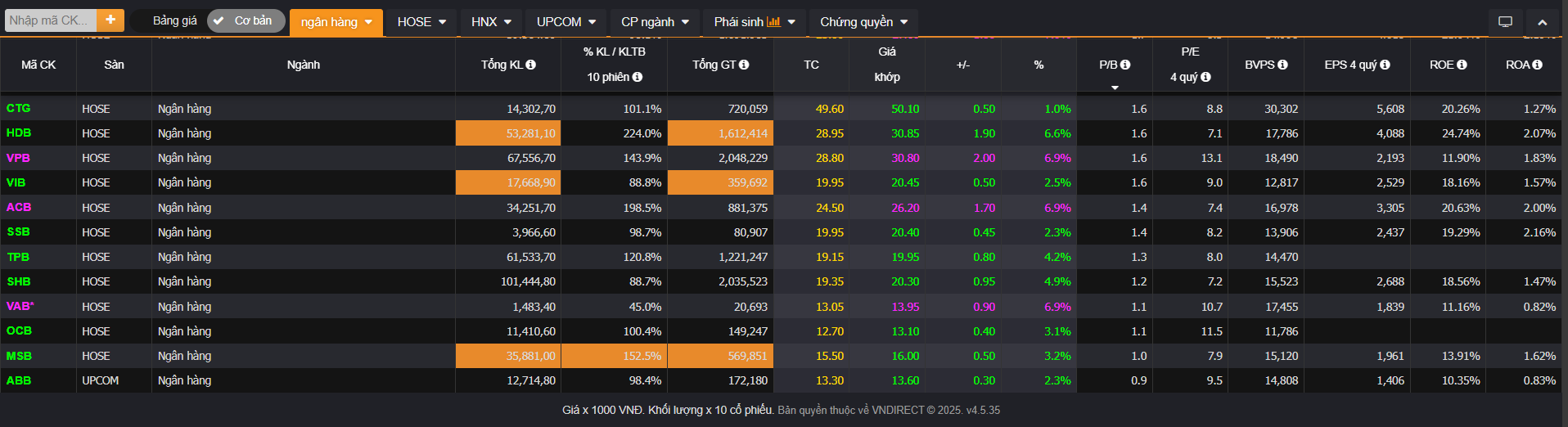Click the HDB stock symbol link

coord(19,133)
